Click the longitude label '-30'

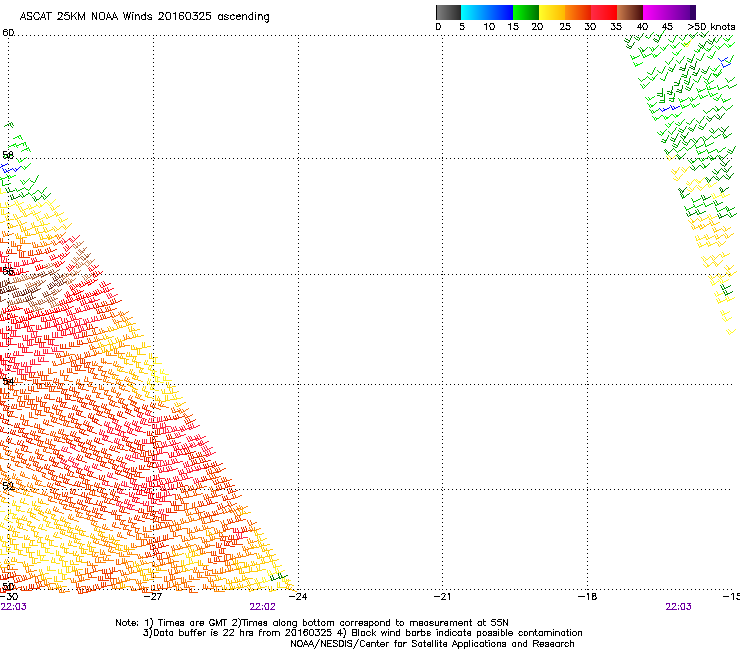[x=9, y=597]
